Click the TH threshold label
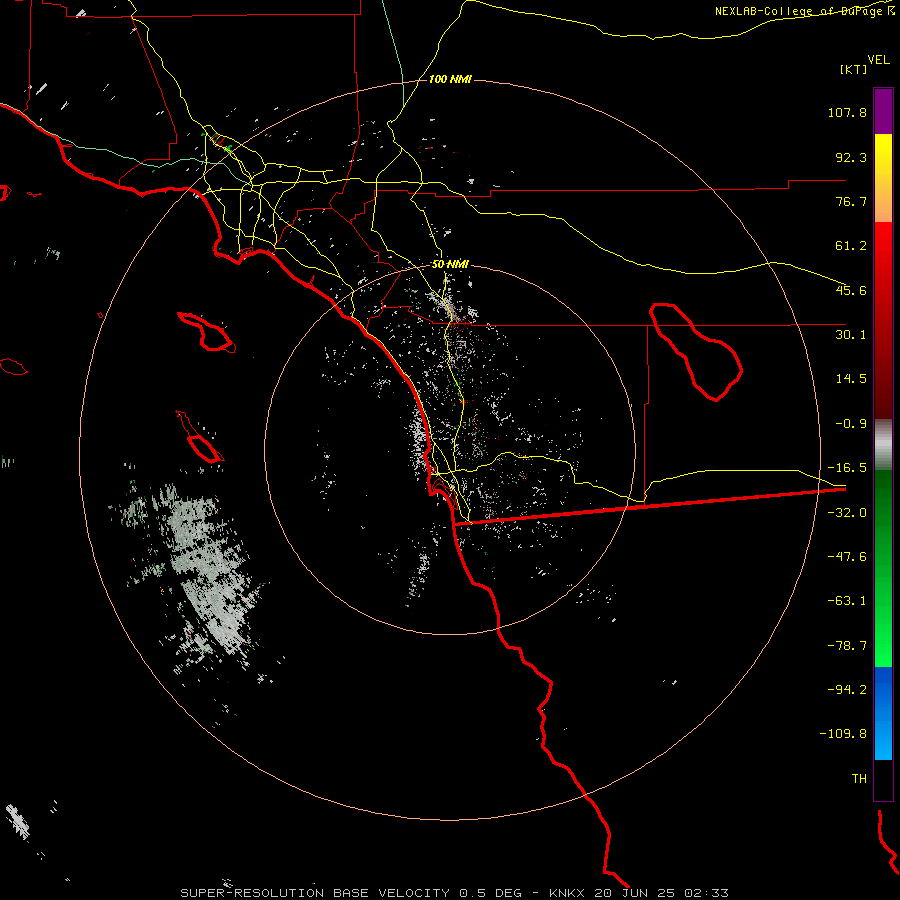Screen dimensions: 900x900 click(x=859, y=779)
